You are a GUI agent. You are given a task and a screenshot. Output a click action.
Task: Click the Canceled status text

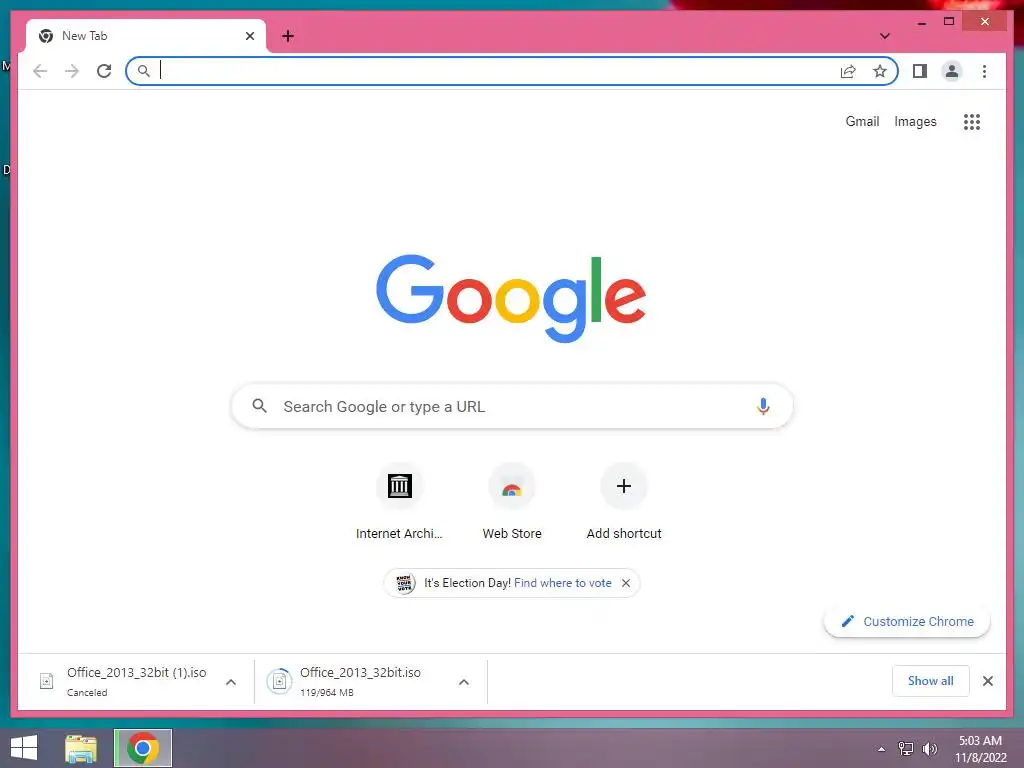[x=87, y=692]
